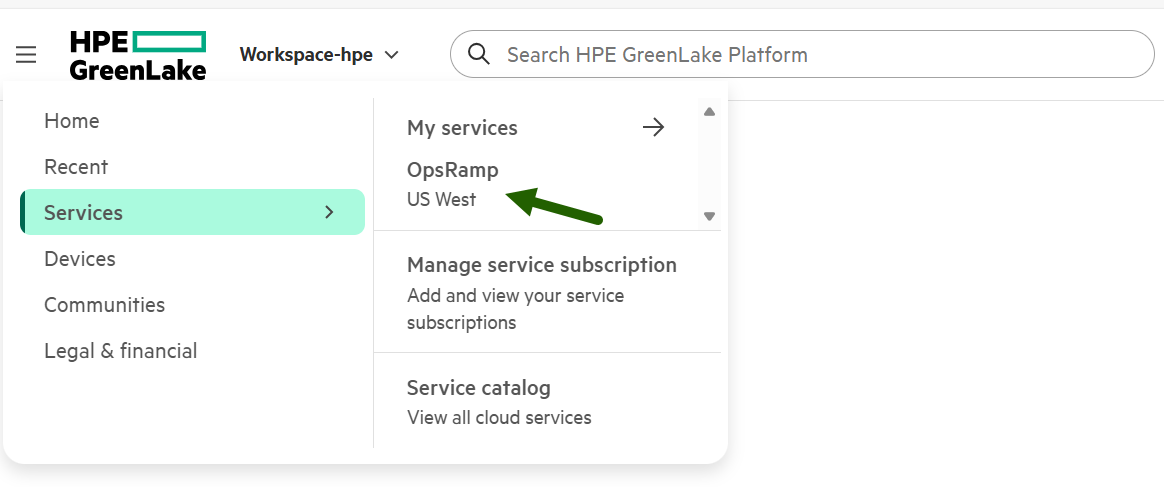Viewport: 1164px width, 487px height.
Task: Click 'View all cloud services' text
Action: (x=499, y=418)
